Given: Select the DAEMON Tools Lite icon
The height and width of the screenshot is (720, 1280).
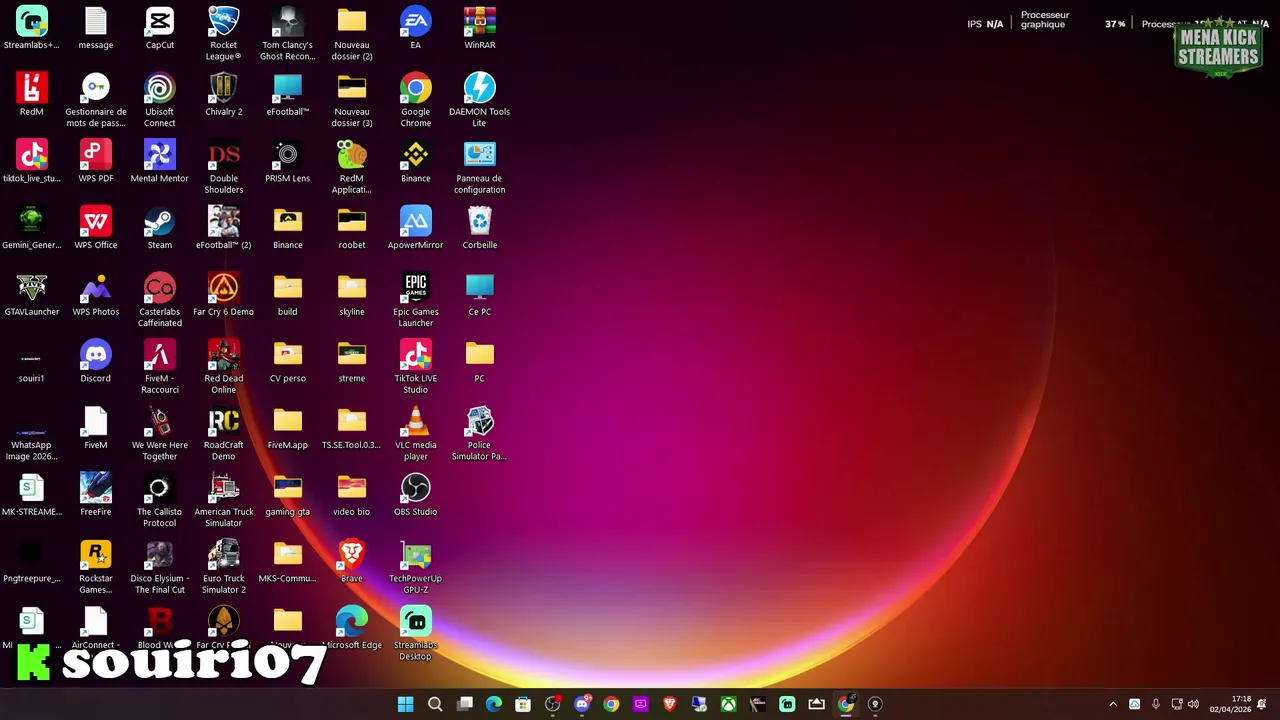Looking at the screenshot, I should [x=480, y=100].
